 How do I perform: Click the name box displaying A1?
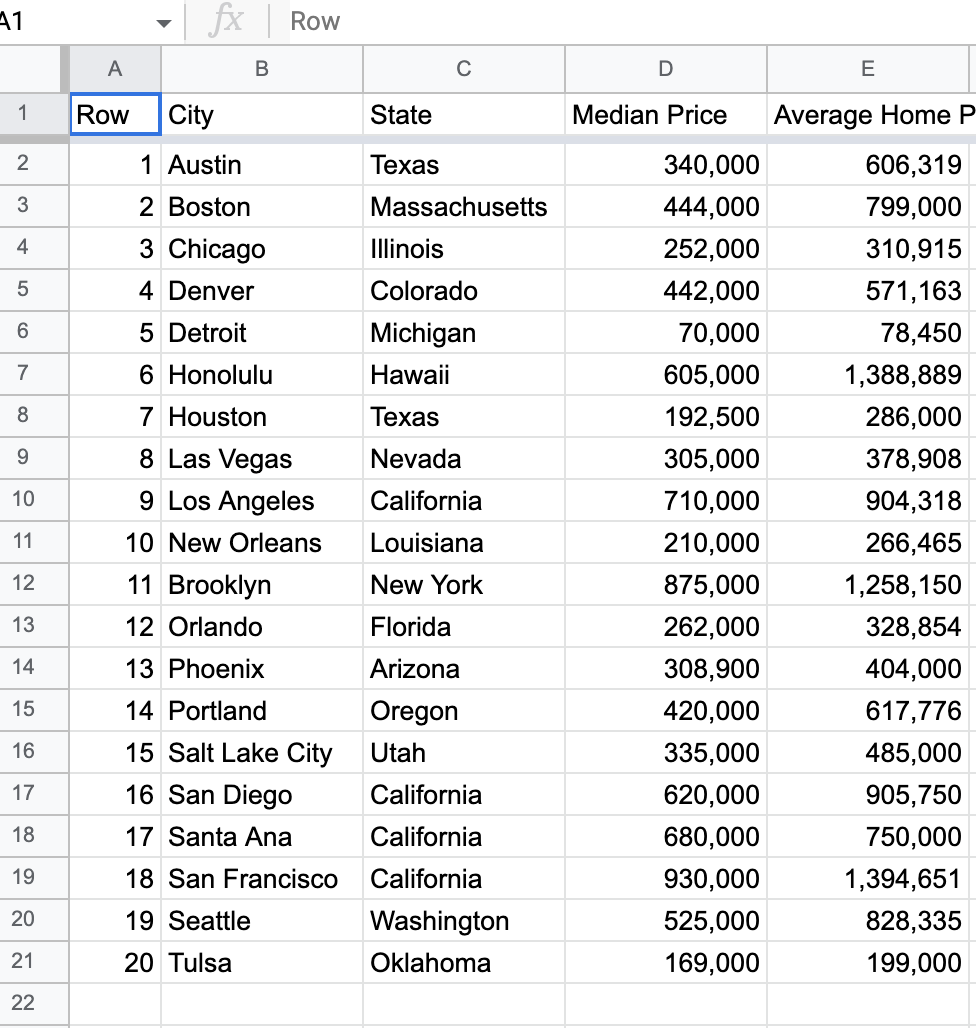(x=60, y=21)
